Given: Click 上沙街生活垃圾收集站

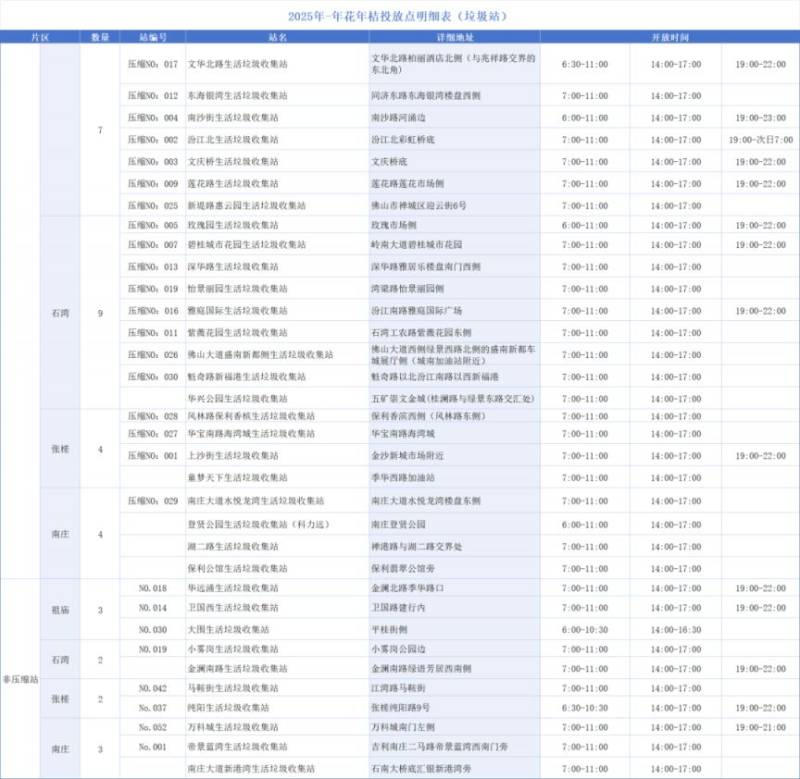Looking at the screenshot, I should click(233, 456).
